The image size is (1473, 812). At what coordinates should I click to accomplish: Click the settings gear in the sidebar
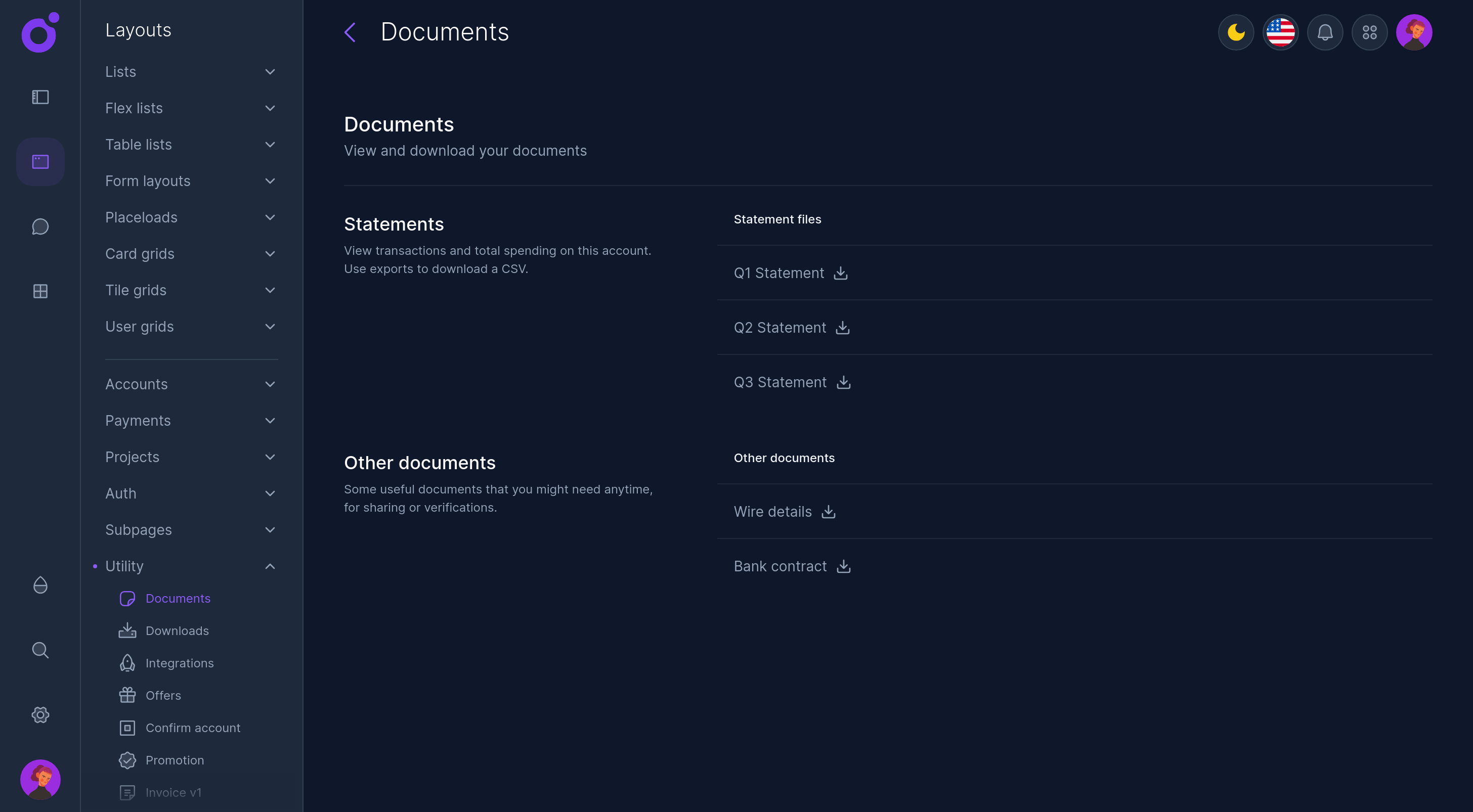point(40,714)
